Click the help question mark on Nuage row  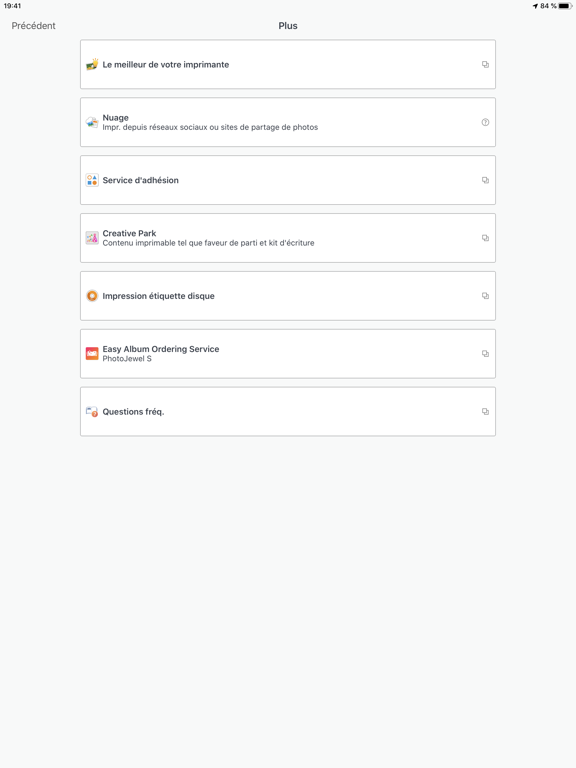pyautogui.click(x=485, y=122)
